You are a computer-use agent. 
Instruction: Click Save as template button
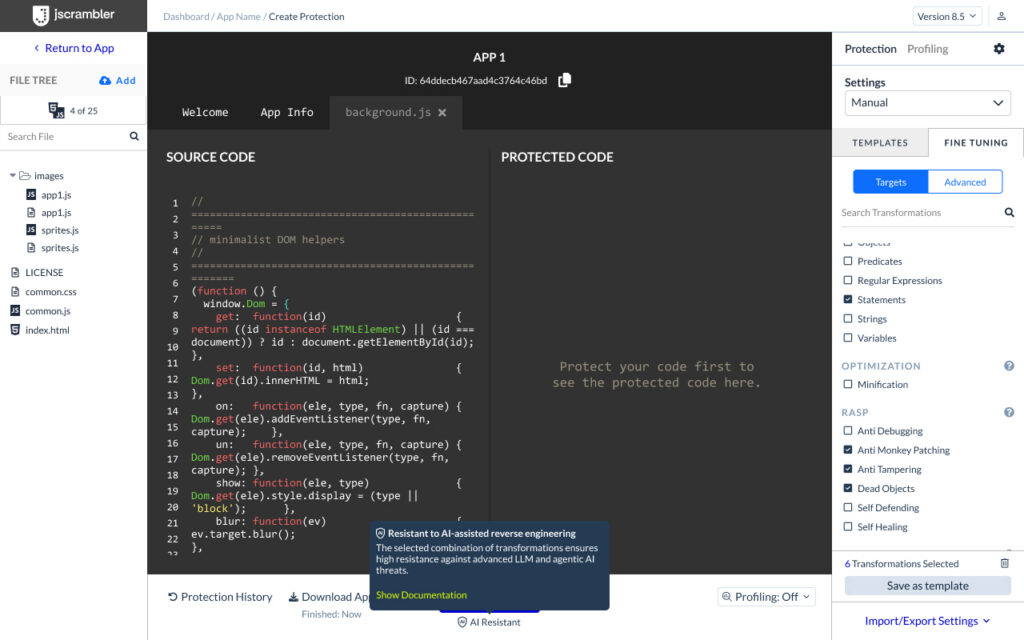[x=927, y=586]
